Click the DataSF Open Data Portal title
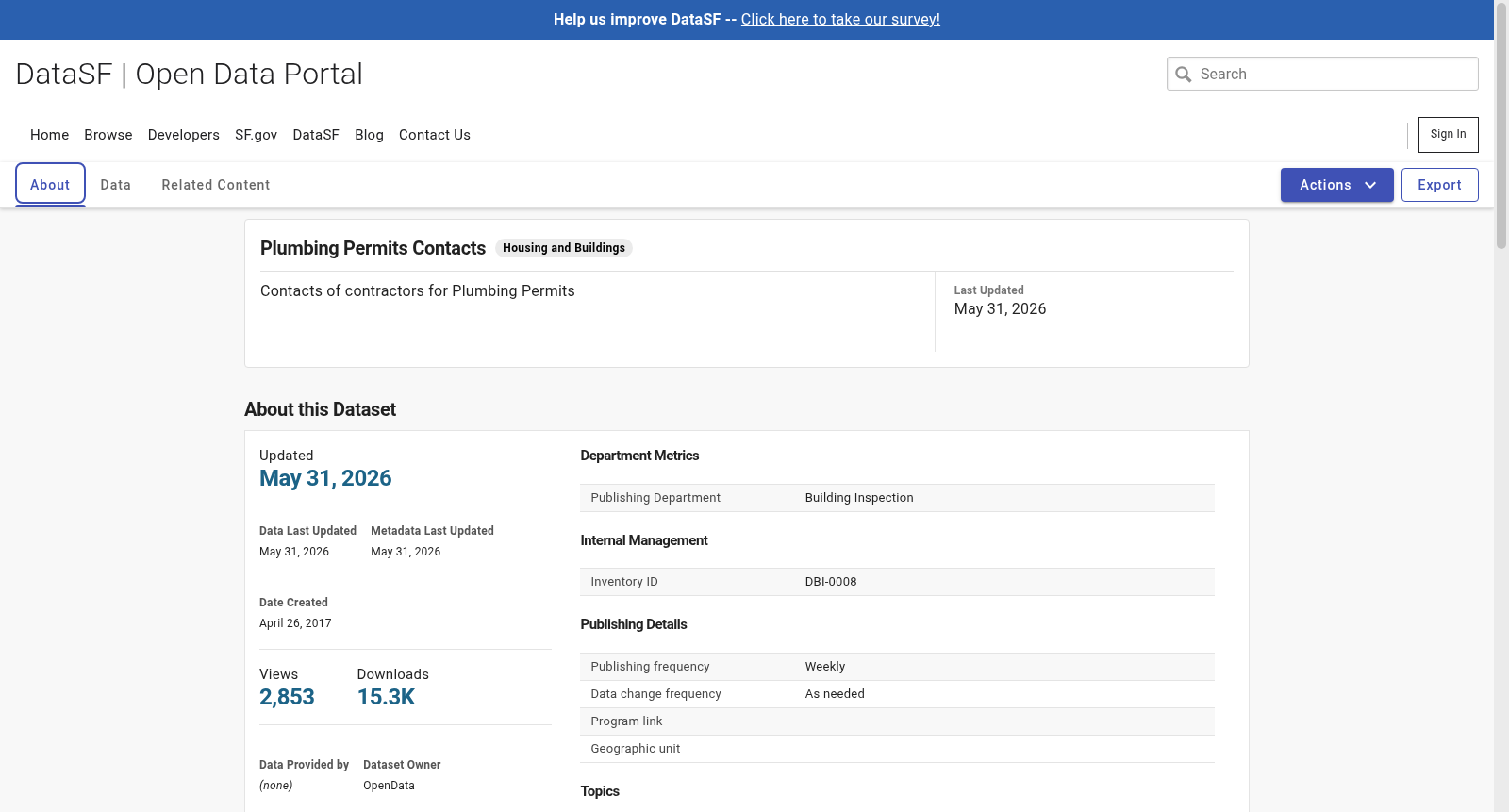This screenshot has width=1509, height=812. 190,74
